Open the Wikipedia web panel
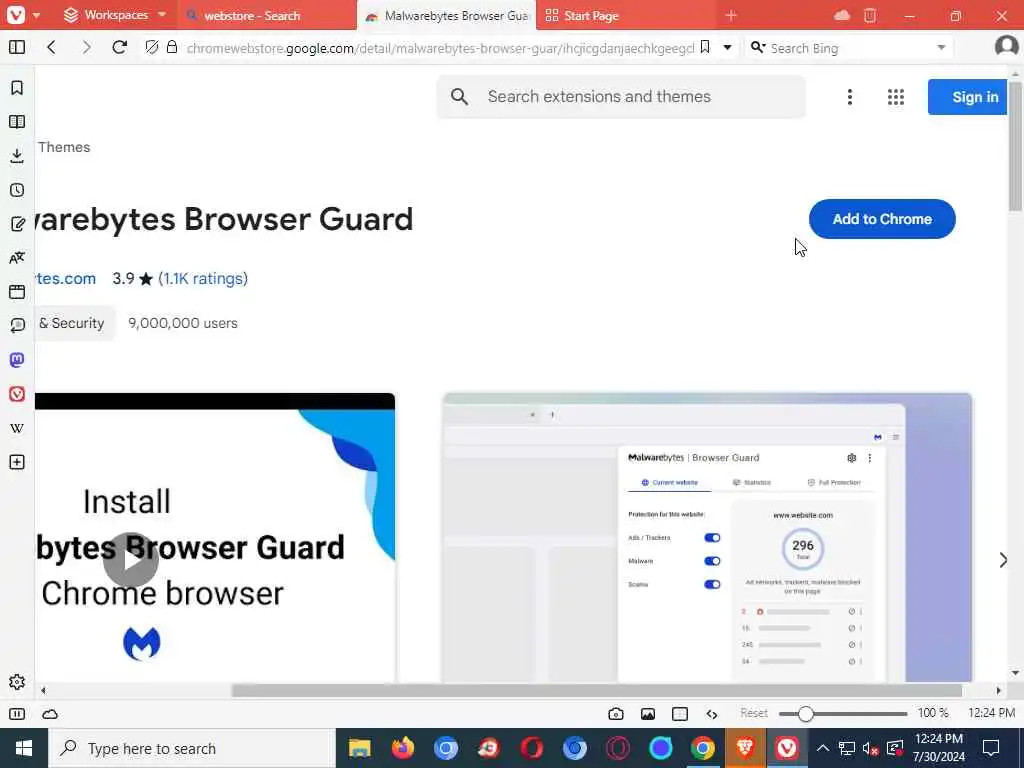Image resolution: width=1024 pixels, height=768 pixels. click(x=17, y=428)
